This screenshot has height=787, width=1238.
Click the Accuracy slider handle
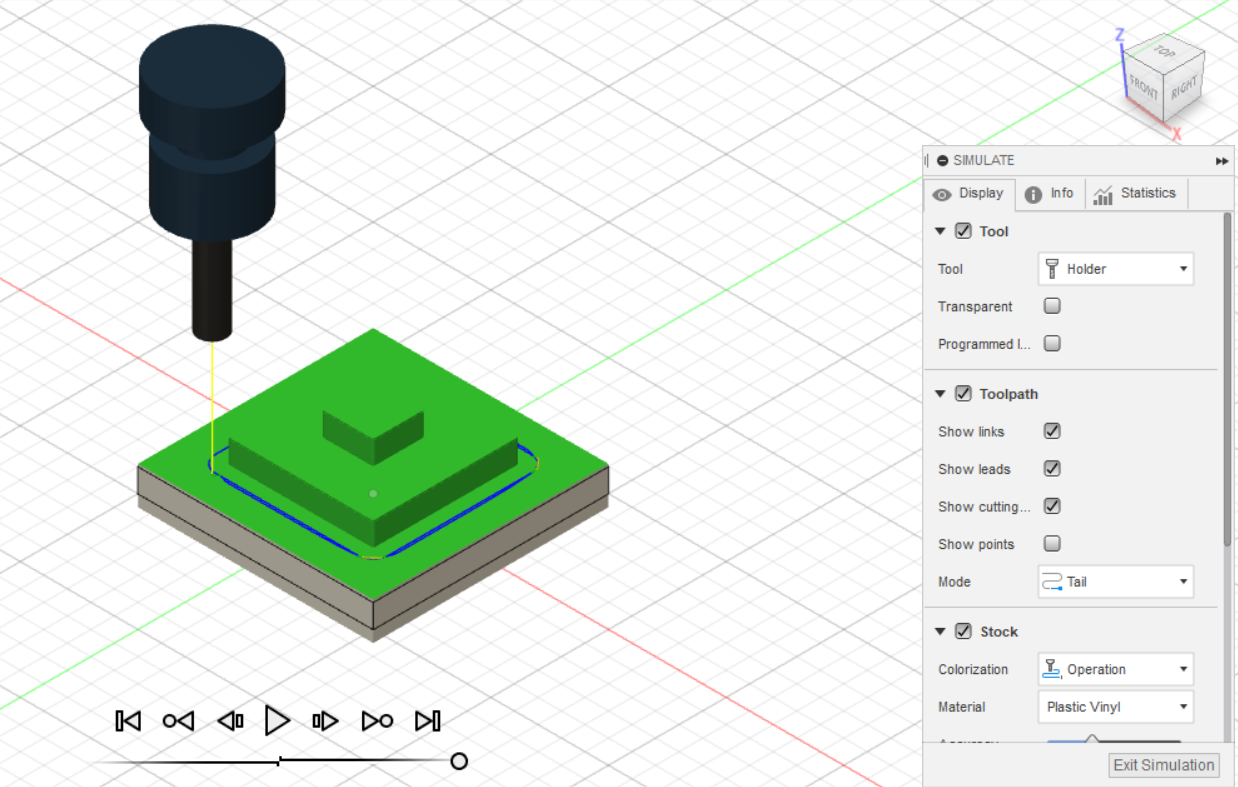[1092, 740]
